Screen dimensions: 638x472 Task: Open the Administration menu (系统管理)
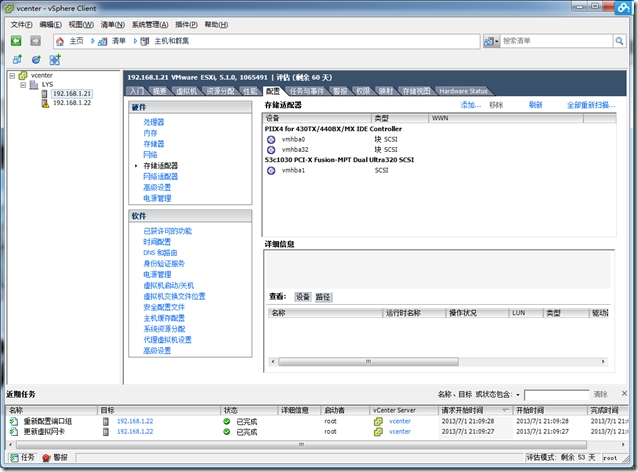tap(150, 25)
